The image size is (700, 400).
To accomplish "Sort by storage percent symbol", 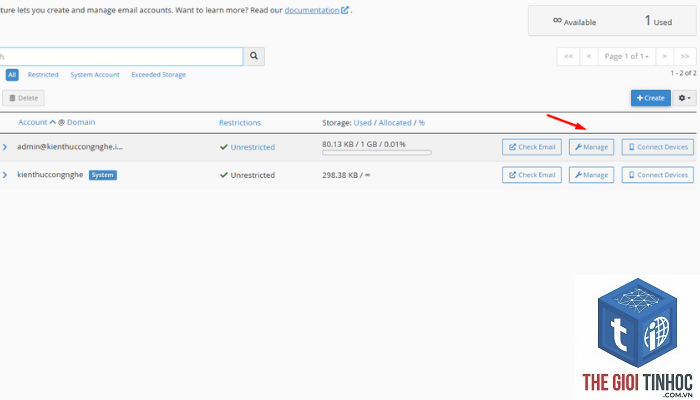I will 421,122.
